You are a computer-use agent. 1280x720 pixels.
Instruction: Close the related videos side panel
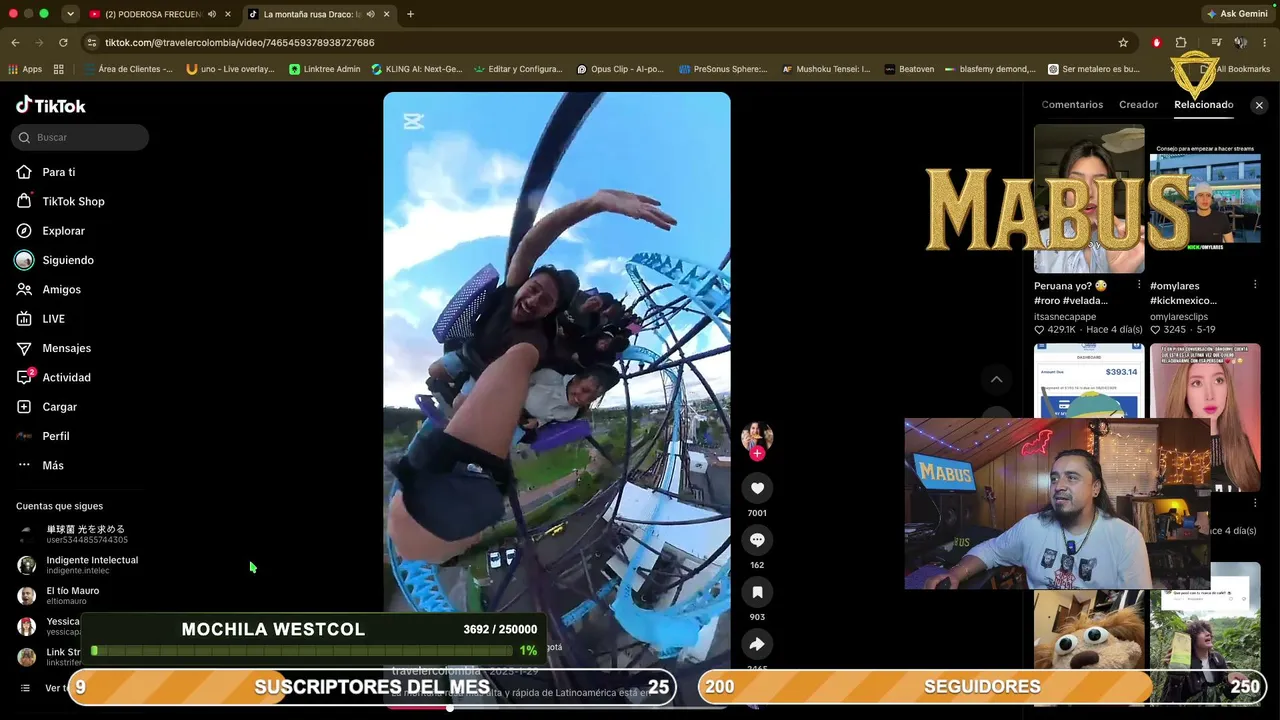[1259, 105]
